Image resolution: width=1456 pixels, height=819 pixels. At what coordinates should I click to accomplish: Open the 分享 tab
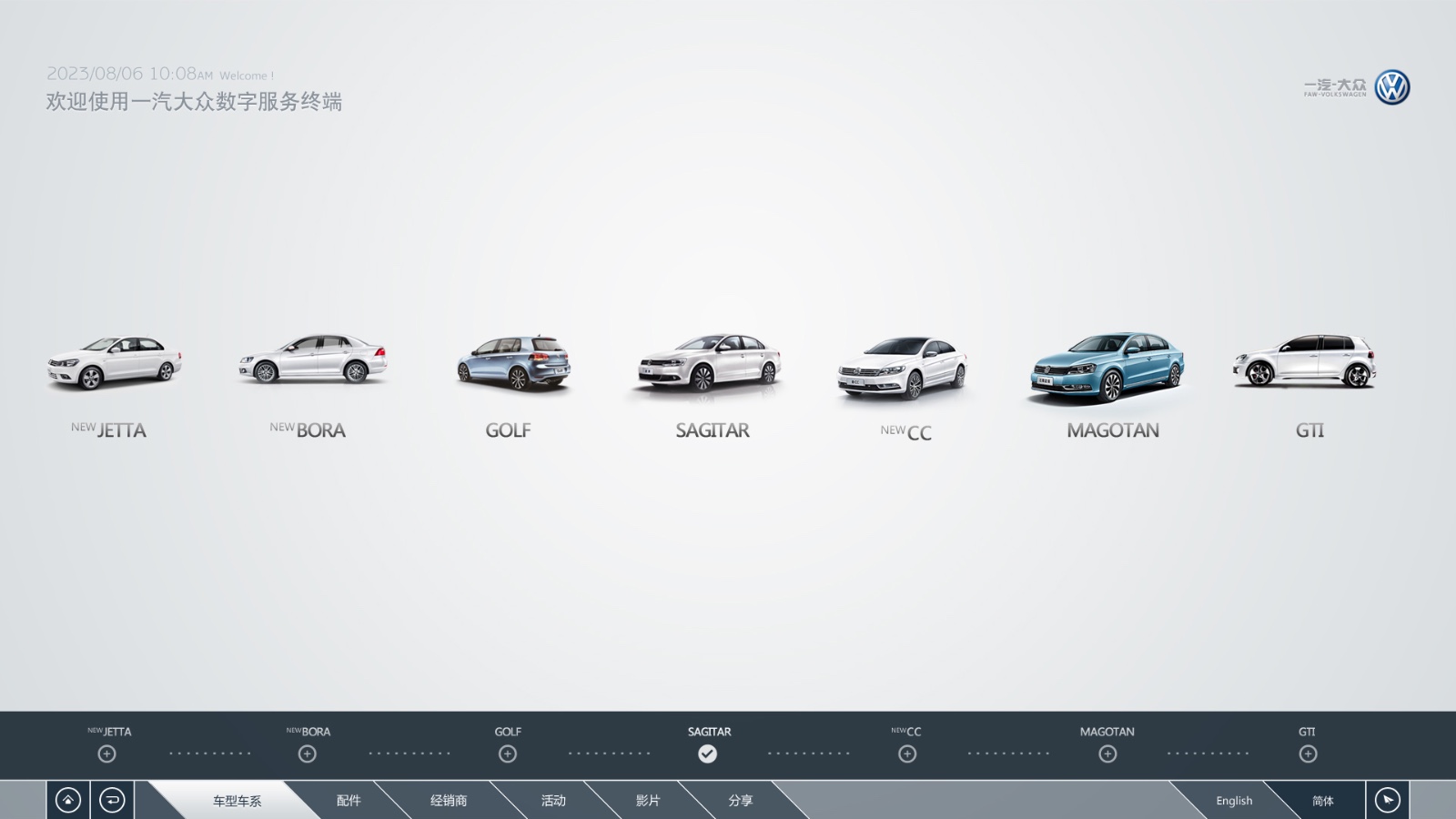coord(741,801)
